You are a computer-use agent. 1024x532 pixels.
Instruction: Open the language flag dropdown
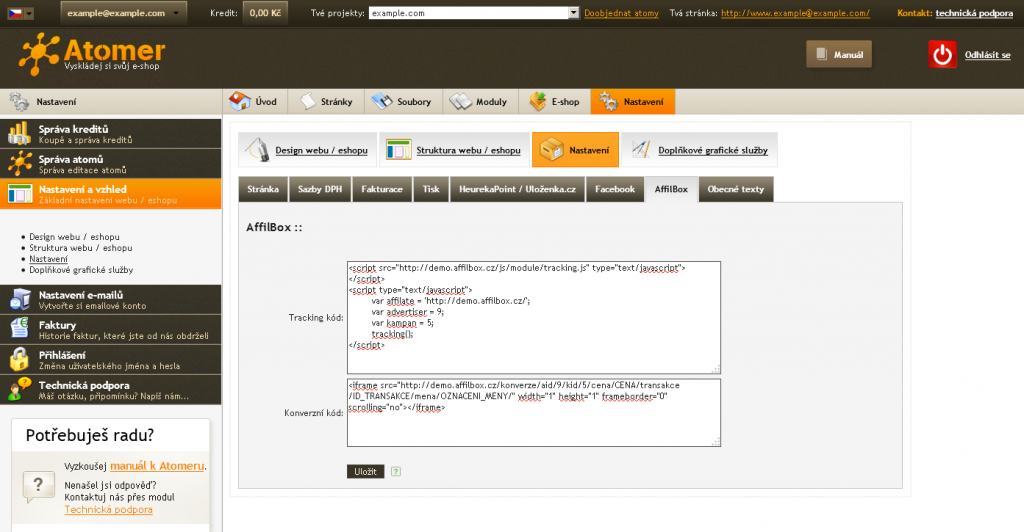click(18, 13)
